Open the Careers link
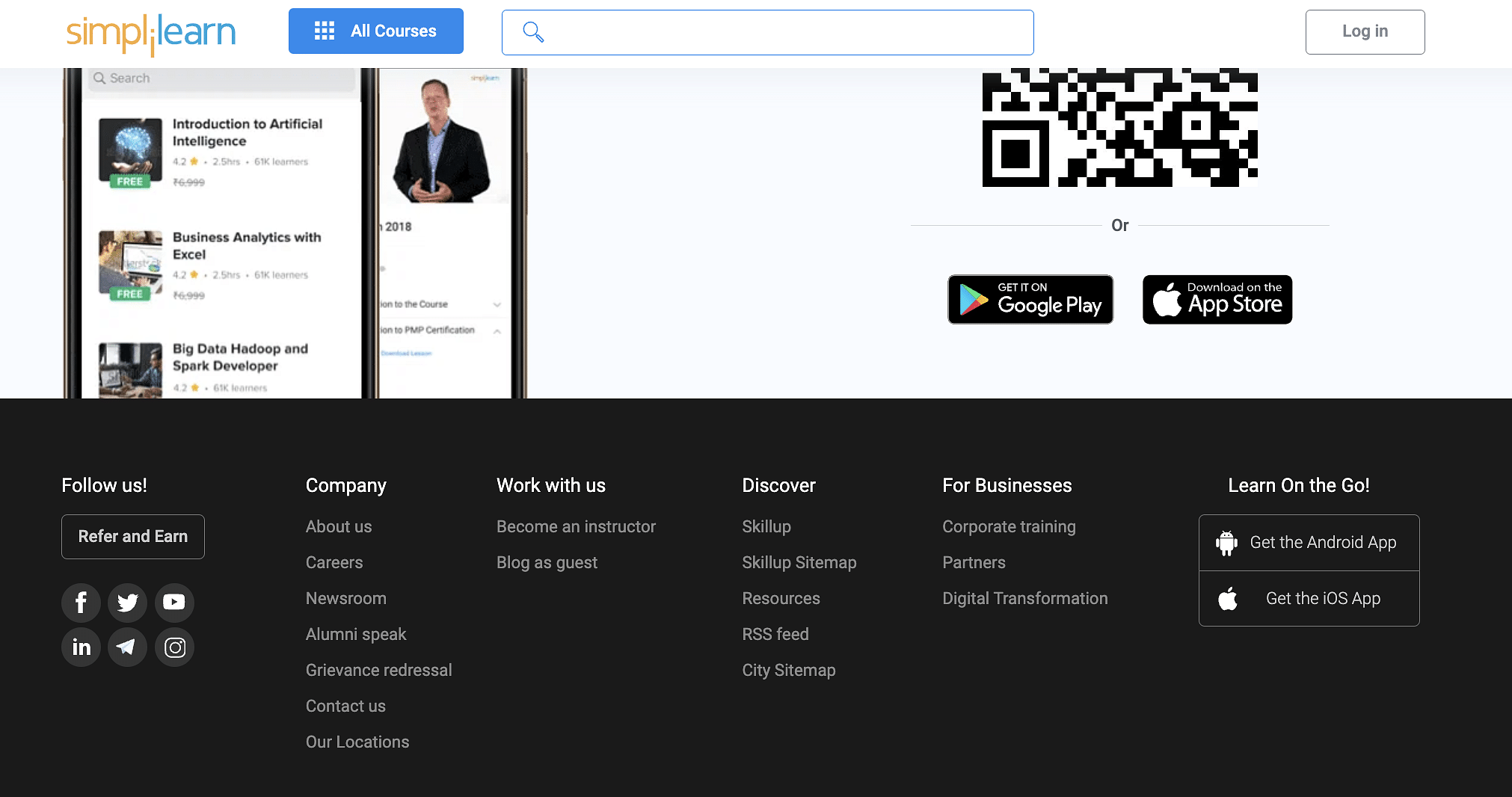This screenshot has width=1512, height=797. [334, 562]
